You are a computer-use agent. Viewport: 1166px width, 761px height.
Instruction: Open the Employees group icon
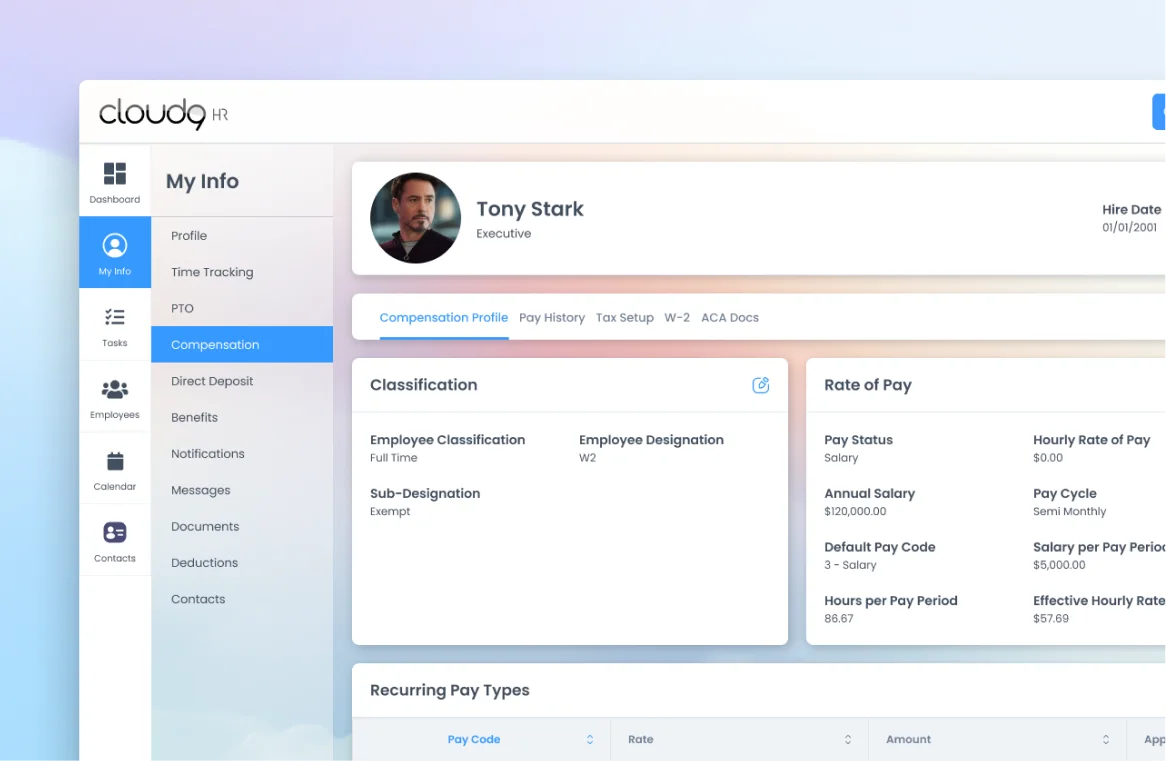115,389
